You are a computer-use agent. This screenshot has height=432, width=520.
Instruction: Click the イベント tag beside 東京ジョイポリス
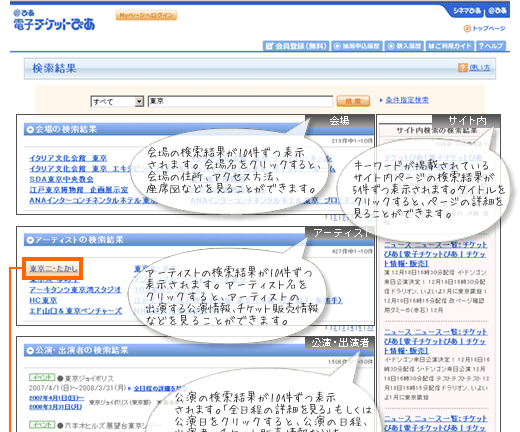pyautogui.click(x=42, y=377)
